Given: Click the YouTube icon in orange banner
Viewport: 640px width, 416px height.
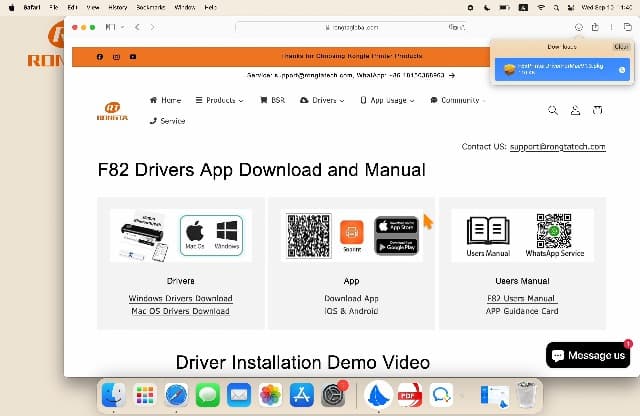Looking at the screenshot, I should click(134, 57).
